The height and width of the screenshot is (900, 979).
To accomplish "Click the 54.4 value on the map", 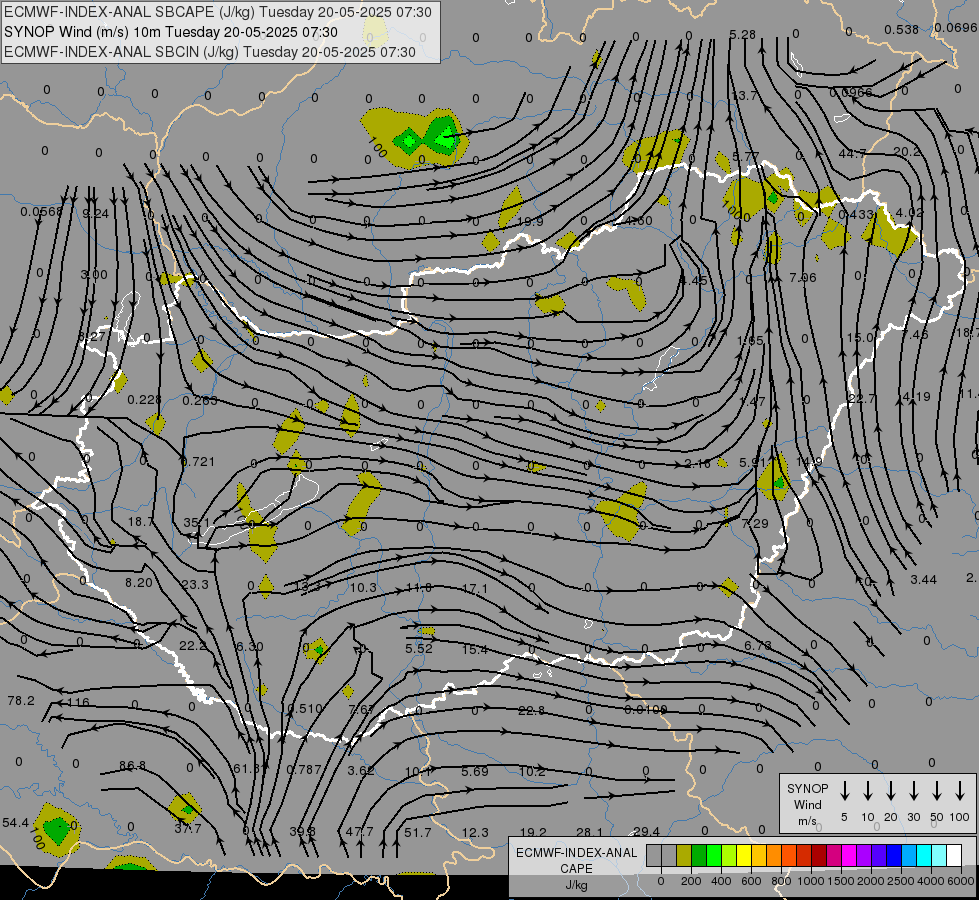I will pyautogui.click(x=15, y=823).
